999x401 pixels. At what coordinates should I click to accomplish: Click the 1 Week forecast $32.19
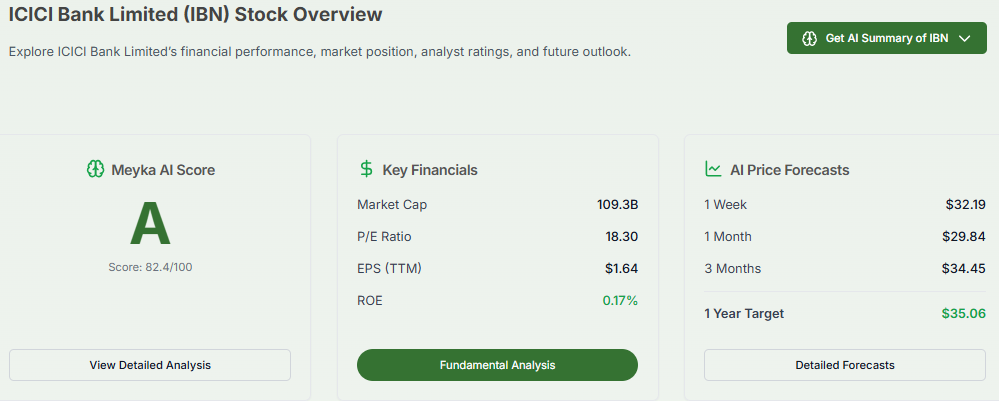tap(965, 205)
